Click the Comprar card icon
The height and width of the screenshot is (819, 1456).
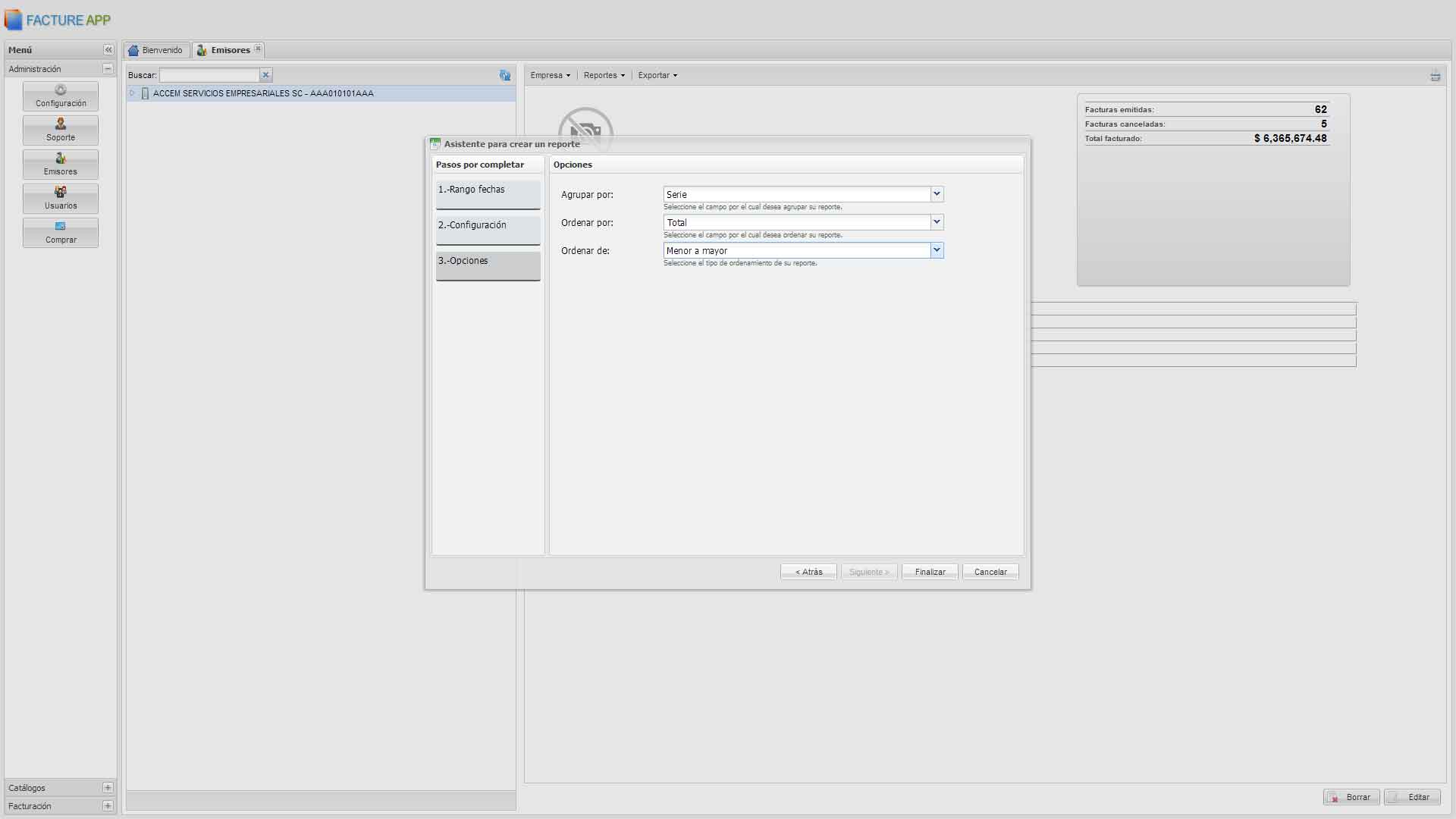point(61,227)
